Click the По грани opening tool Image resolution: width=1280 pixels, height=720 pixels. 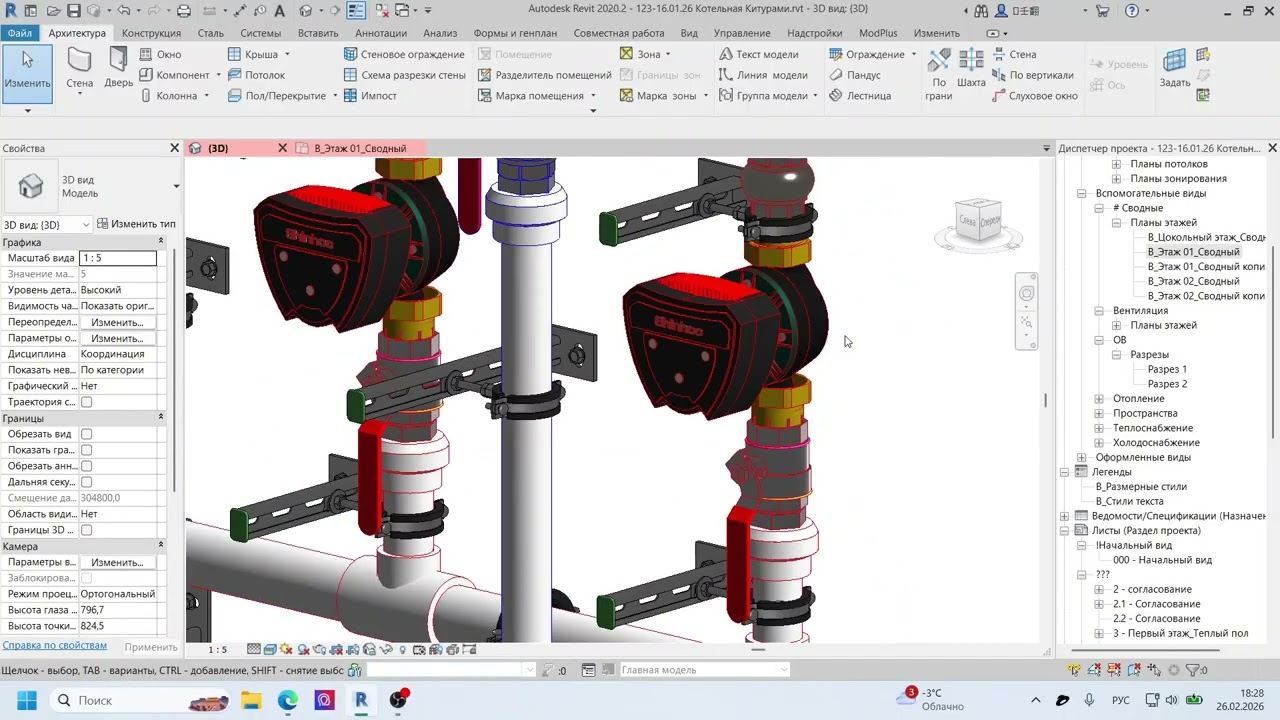939,74
